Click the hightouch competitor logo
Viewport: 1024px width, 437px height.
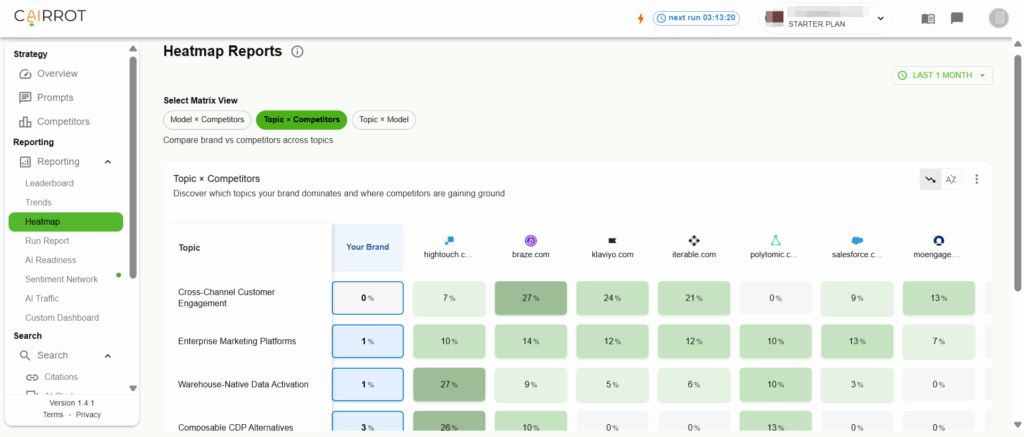click(449, 240)
